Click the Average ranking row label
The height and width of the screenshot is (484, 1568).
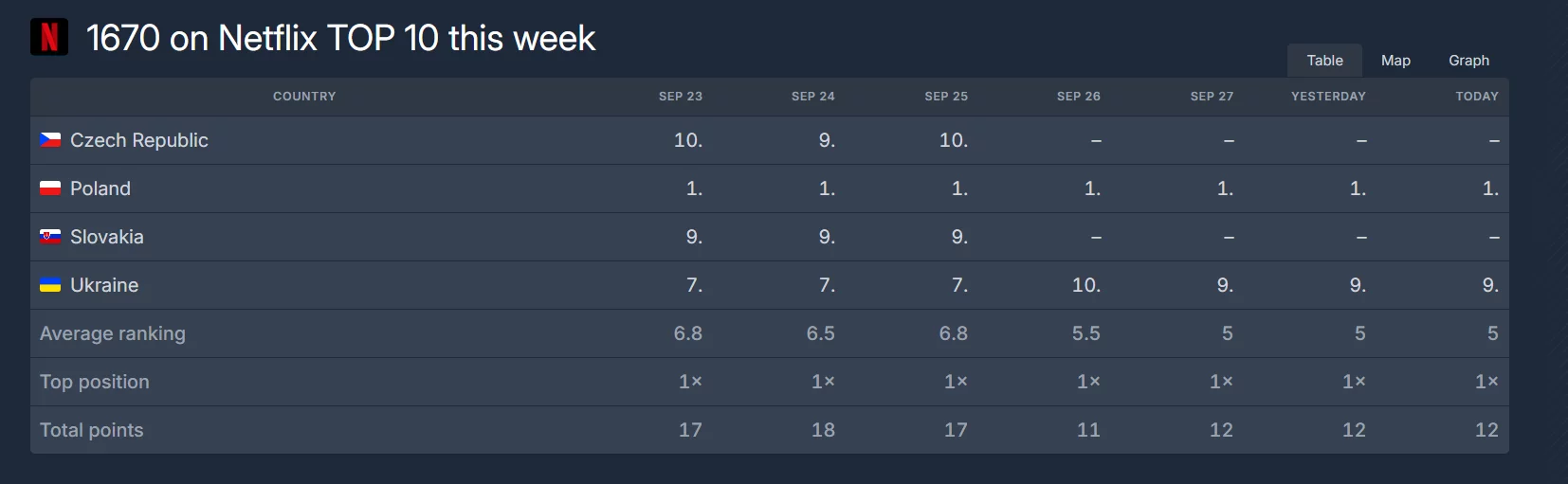[113, 333]
